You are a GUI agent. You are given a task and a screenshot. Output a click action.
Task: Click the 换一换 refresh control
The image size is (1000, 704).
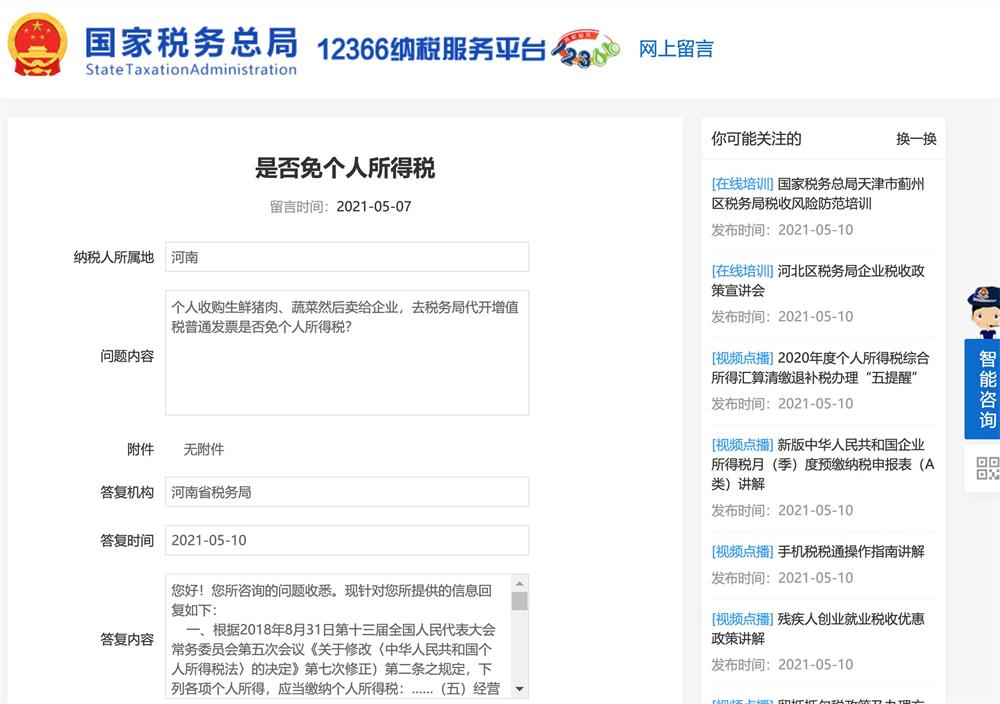click(x=919, y=139)
